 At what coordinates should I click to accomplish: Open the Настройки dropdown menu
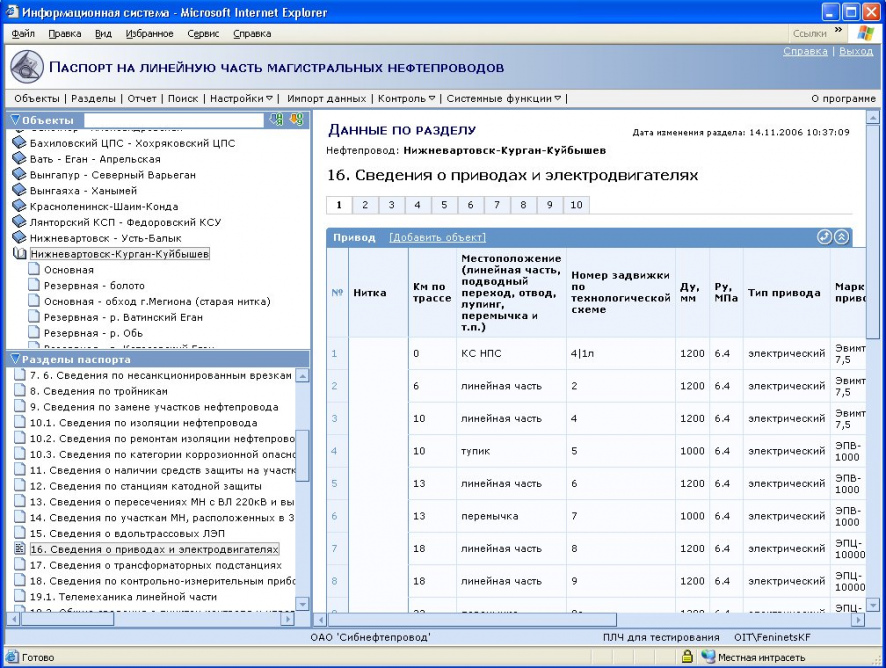click(x=241, y=98)
